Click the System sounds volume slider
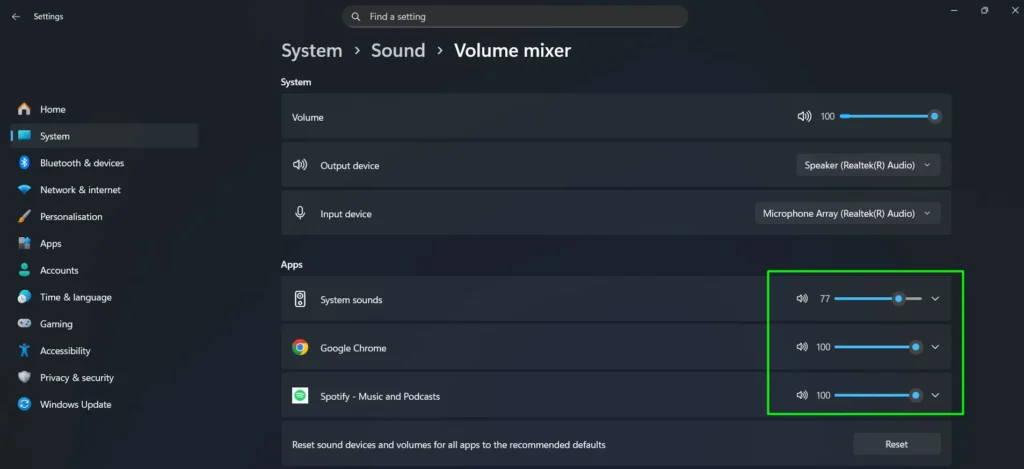 [x=878, y=299]
